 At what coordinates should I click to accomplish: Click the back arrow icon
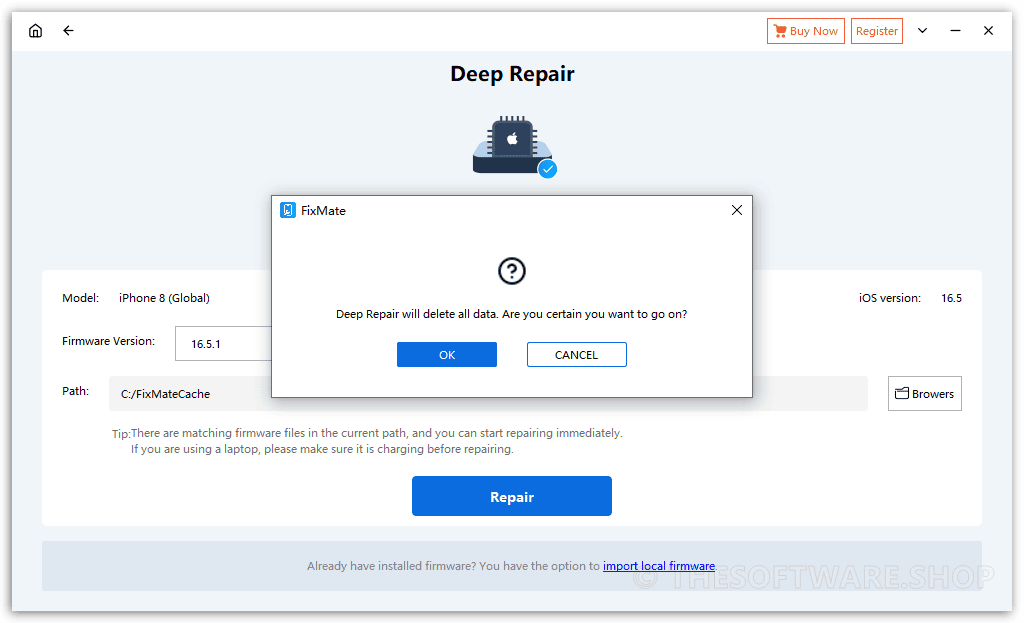(68, 31)
